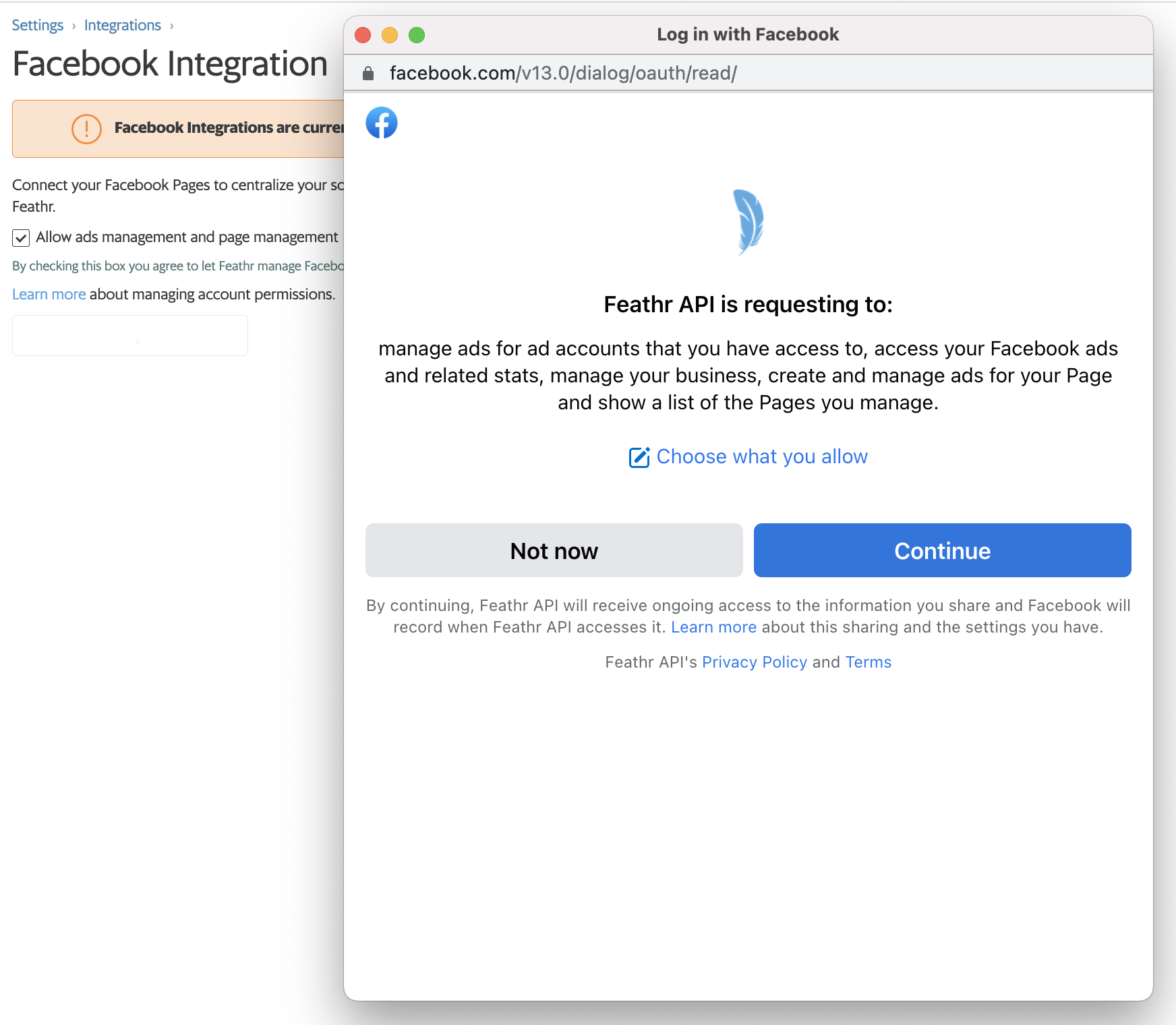Open the Settings breadcrumb link
This screenshot has height=1025, width=1176.
click(x=38, y=26)
